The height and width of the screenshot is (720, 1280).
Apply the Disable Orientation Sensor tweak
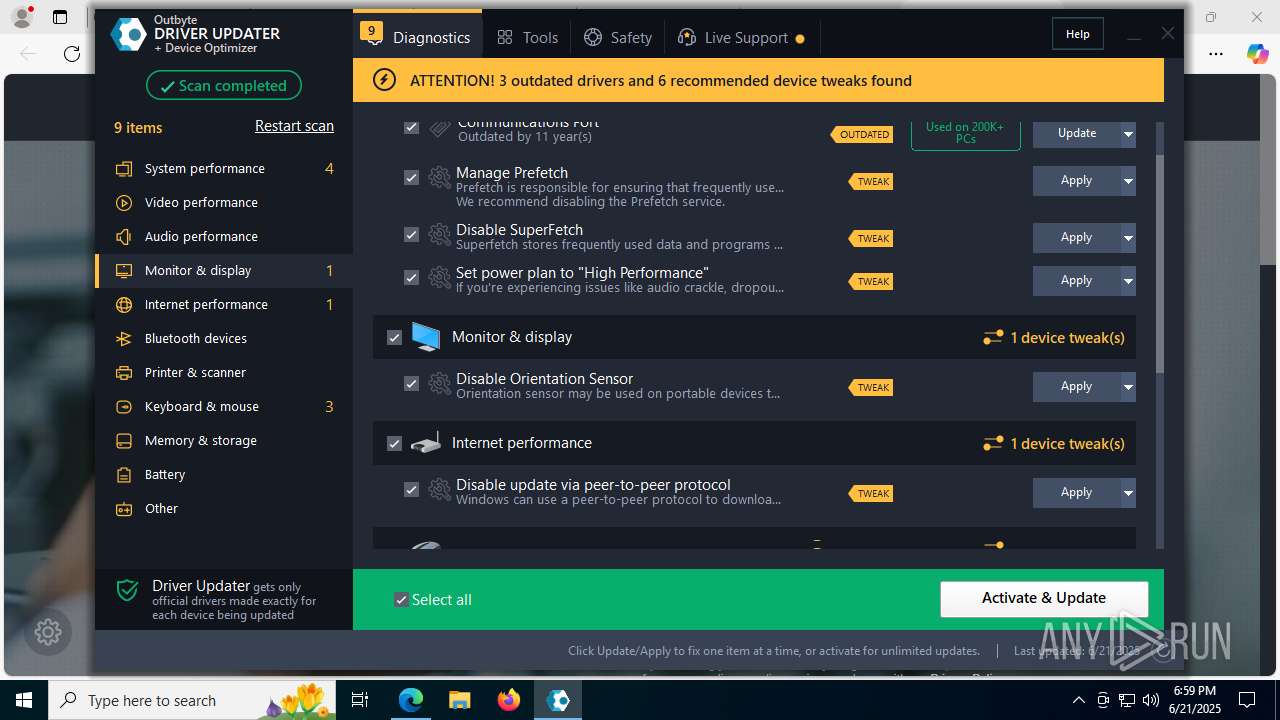(x=1076, y=387)
